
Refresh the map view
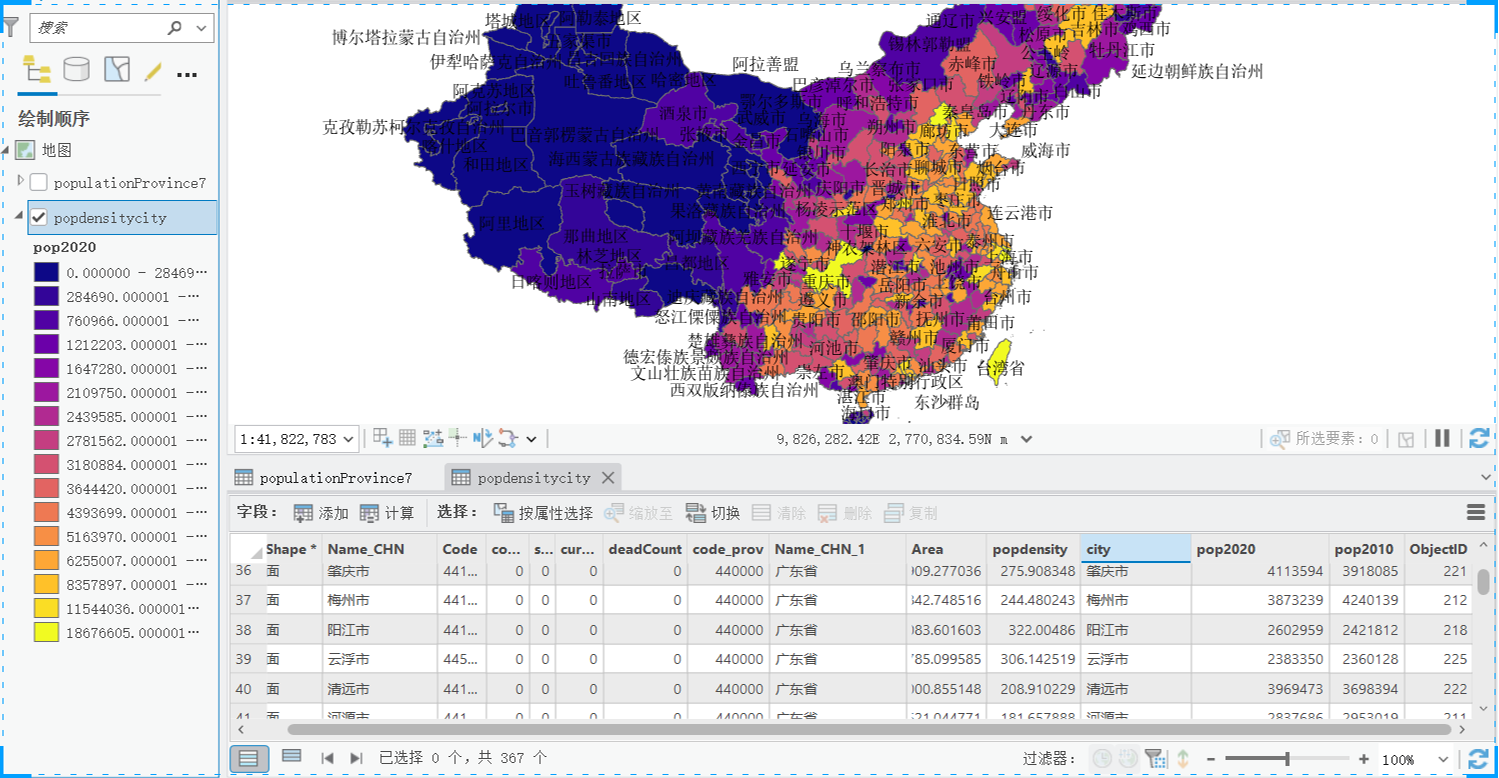coord(1479,438)
